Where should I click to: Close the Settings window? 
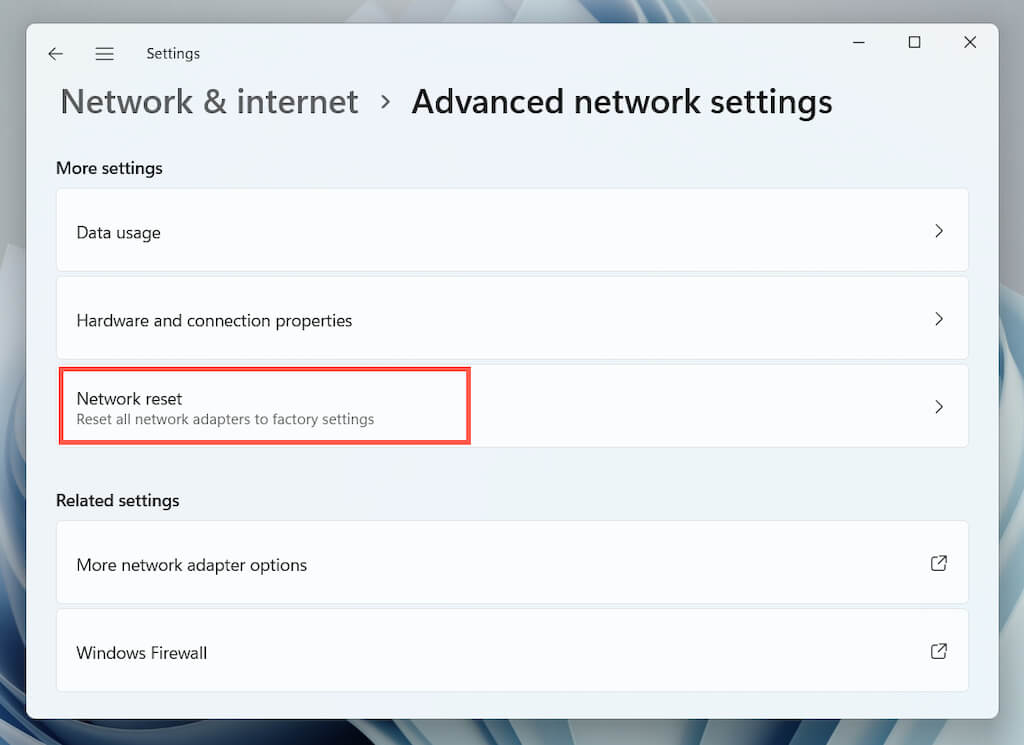tap(969, 42)
